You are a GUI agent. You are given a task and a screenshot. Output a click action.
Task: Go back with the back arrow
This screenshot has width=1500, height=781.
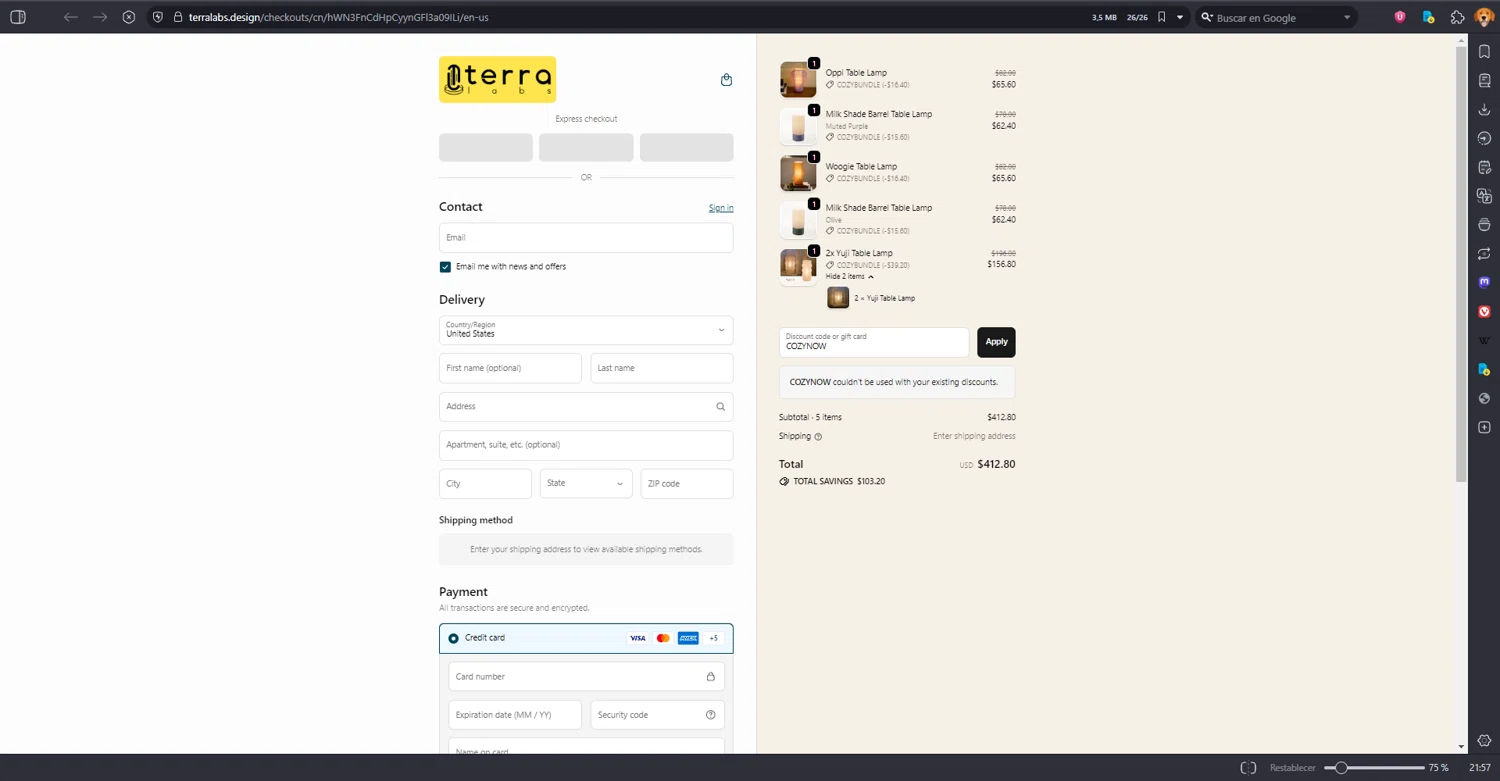tap(70, 17)
